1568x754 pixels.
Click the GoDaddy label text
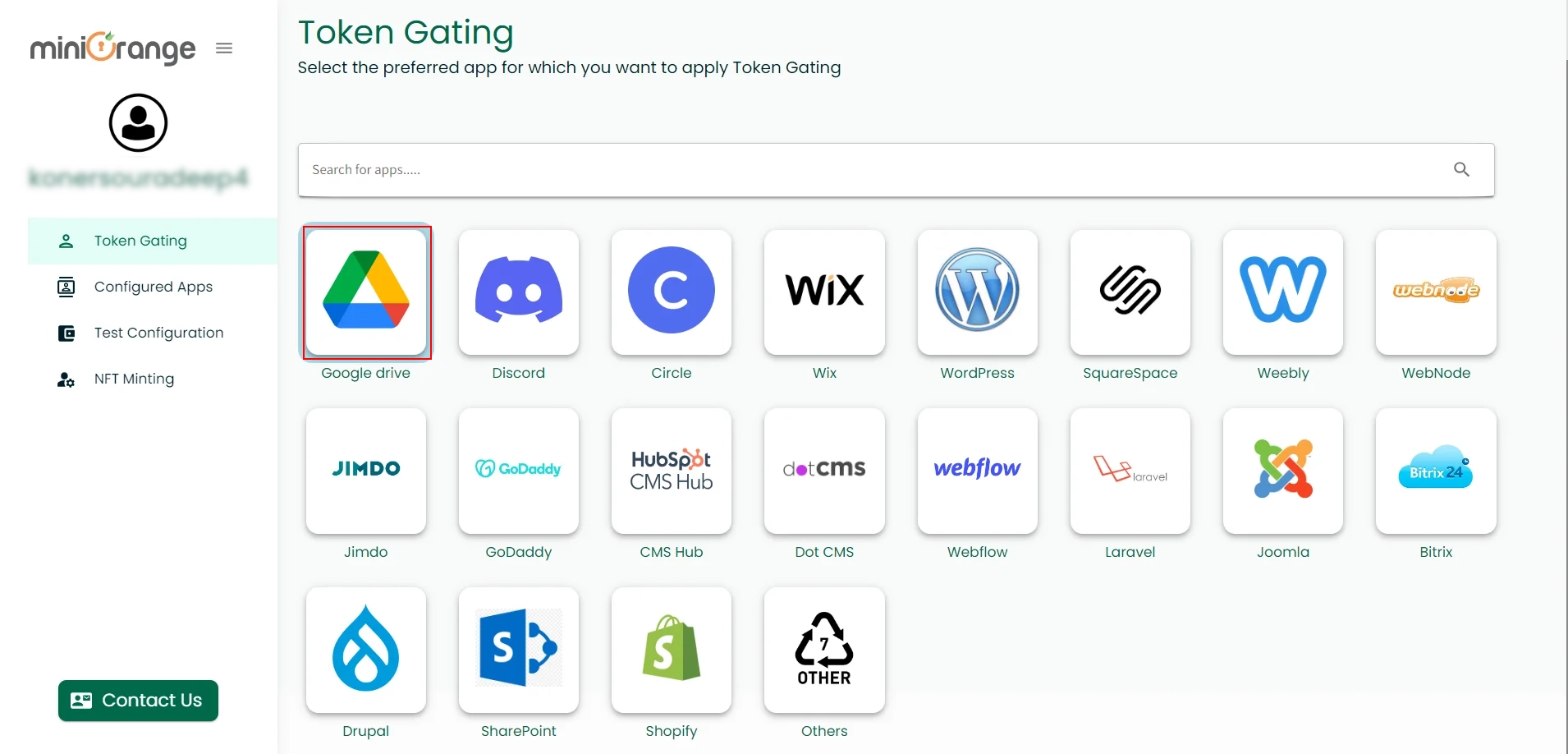[x=519, y=552]
